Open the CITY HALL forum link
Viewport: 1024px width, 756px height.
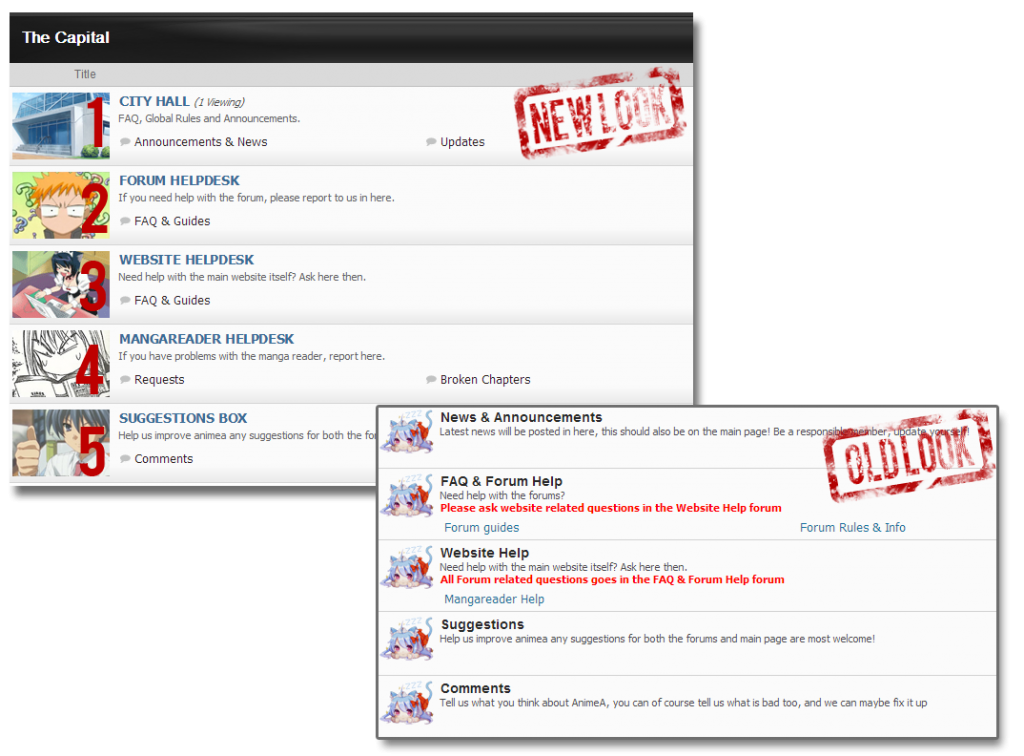(x=154, y=101)
